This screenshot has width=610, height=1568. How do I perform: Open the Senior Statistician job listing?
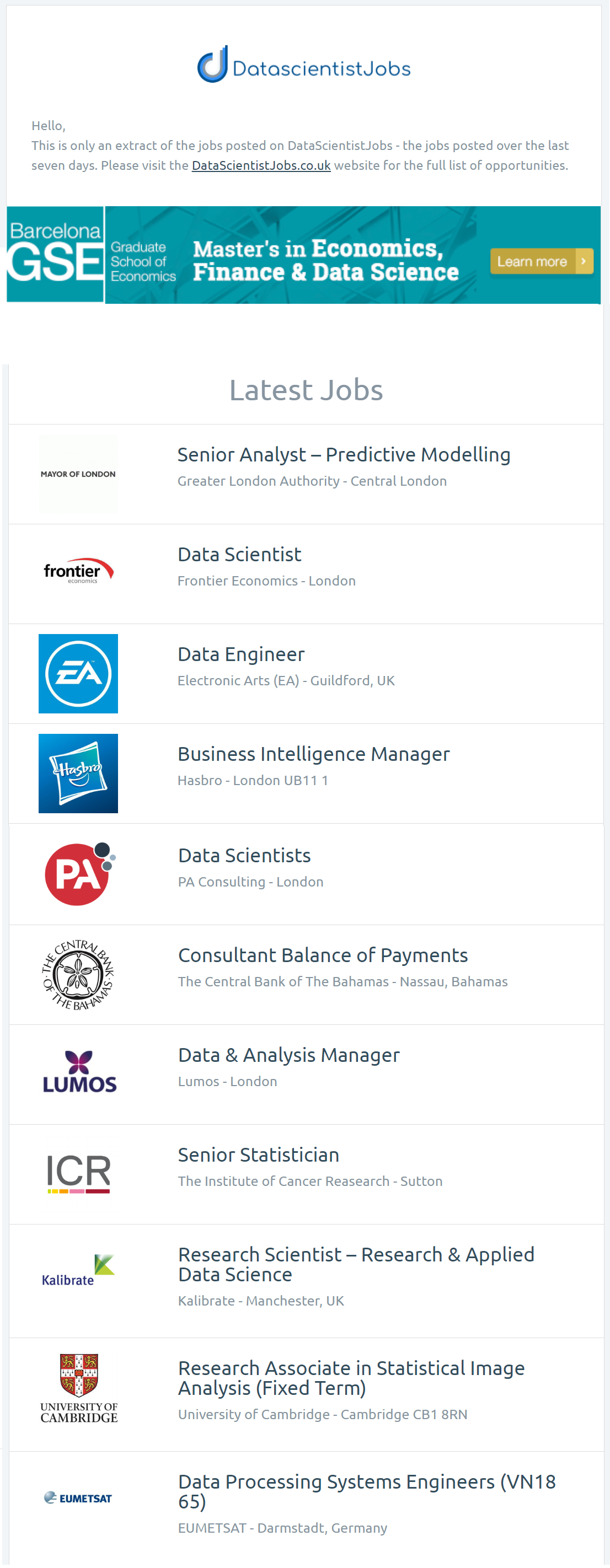(x=259, y=1155)
